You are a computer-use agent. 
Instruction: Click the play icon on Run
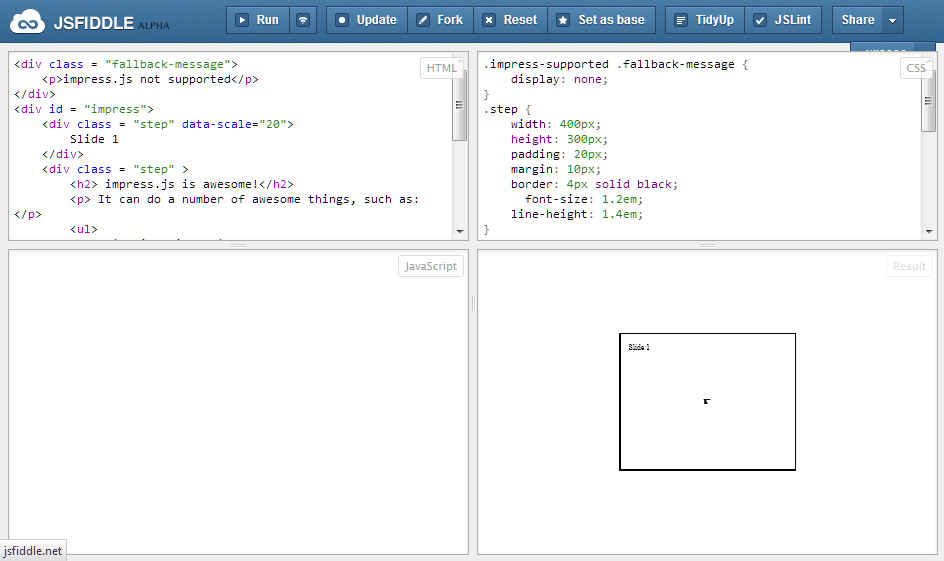coord(242,20)
